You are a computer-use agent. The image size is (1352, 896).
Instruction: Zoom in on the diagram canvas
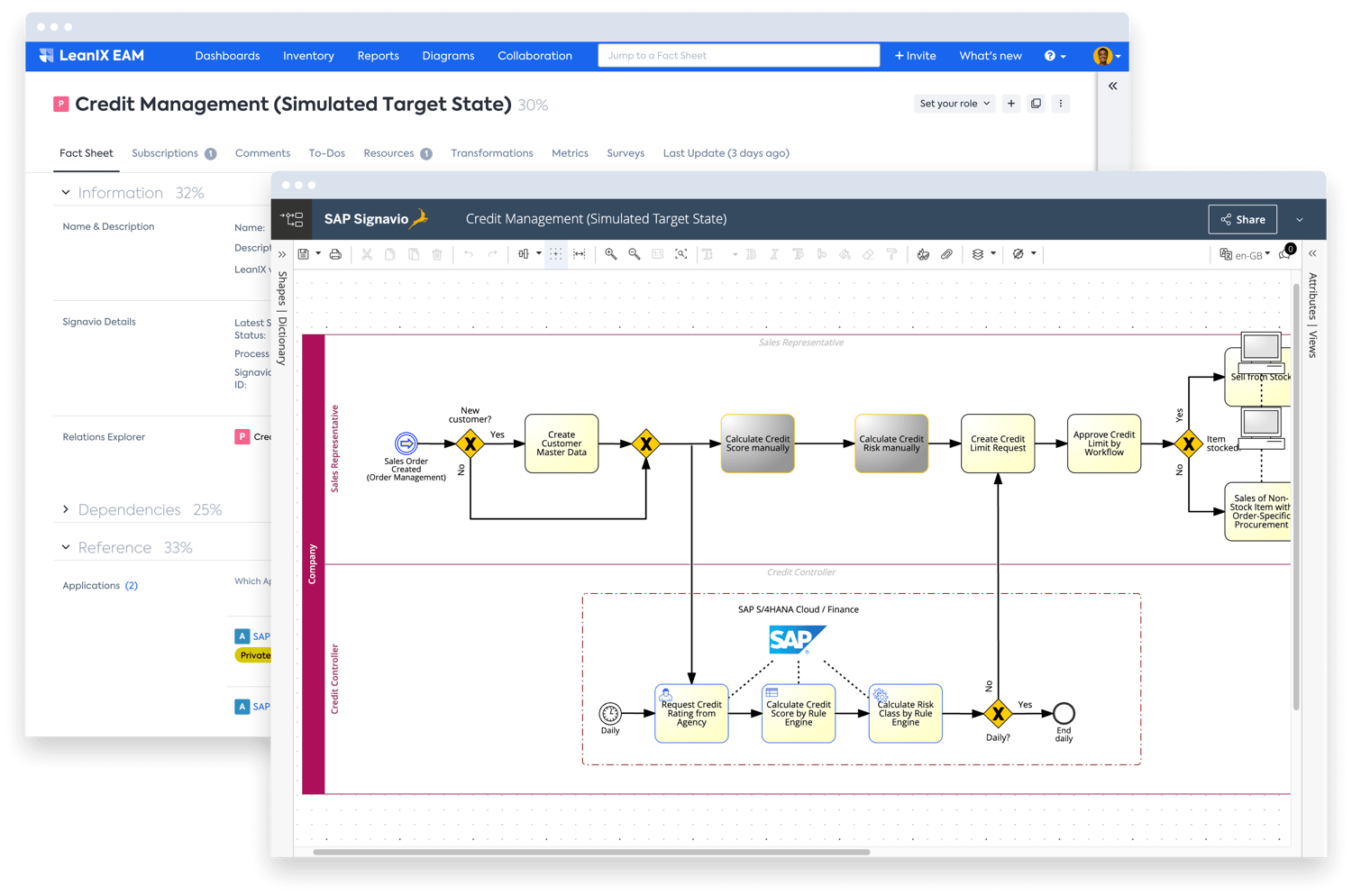[x=611, y=254]
